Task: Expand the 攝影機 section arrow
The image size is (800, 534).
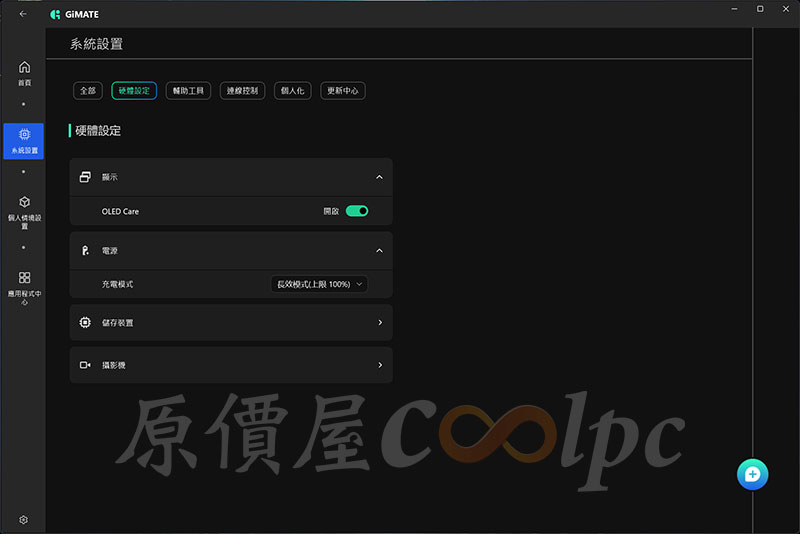Action: [x=380, y=365]
